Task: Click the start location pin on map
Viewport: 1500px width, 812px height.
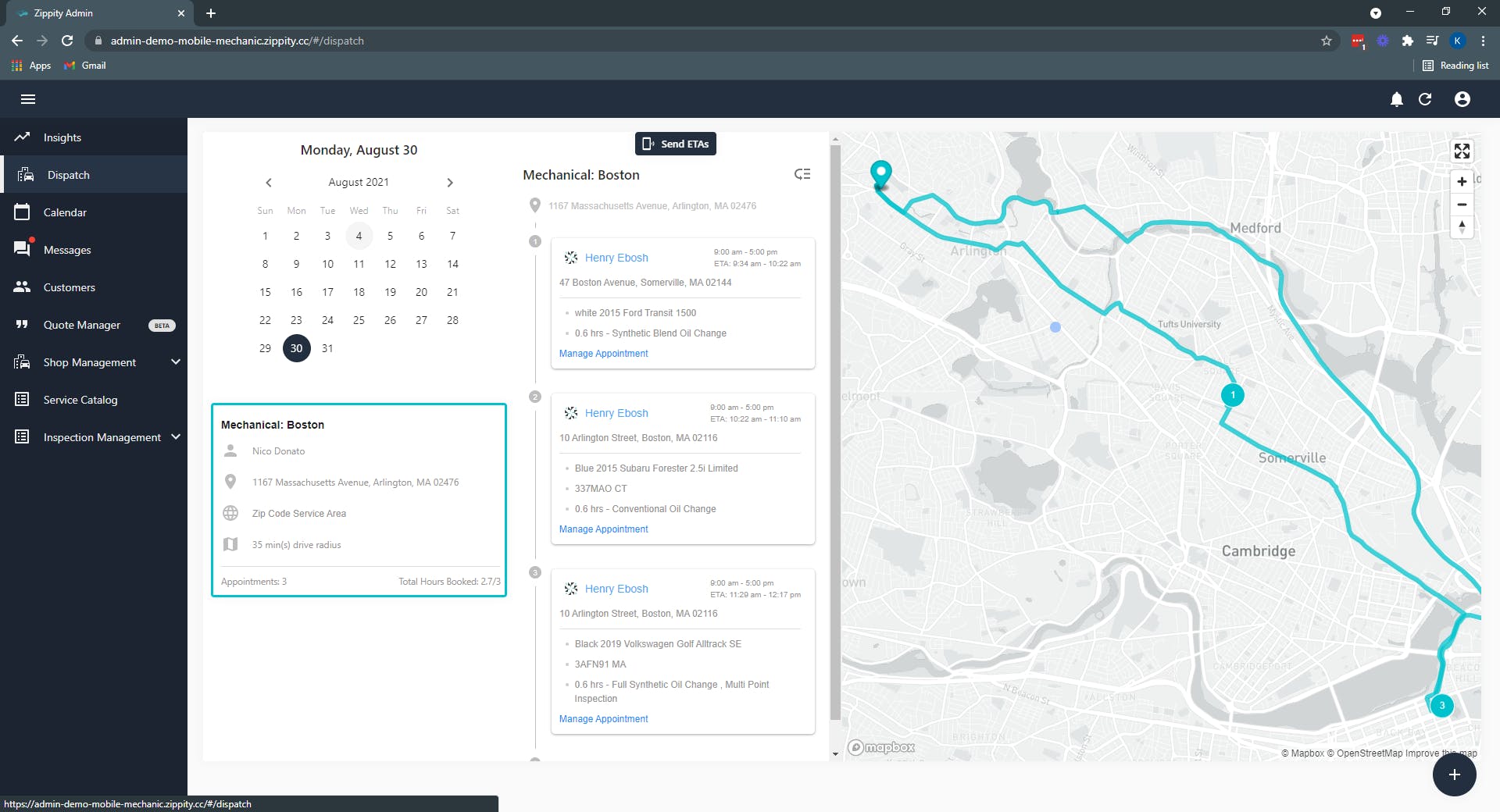Action: pos(881,173)
